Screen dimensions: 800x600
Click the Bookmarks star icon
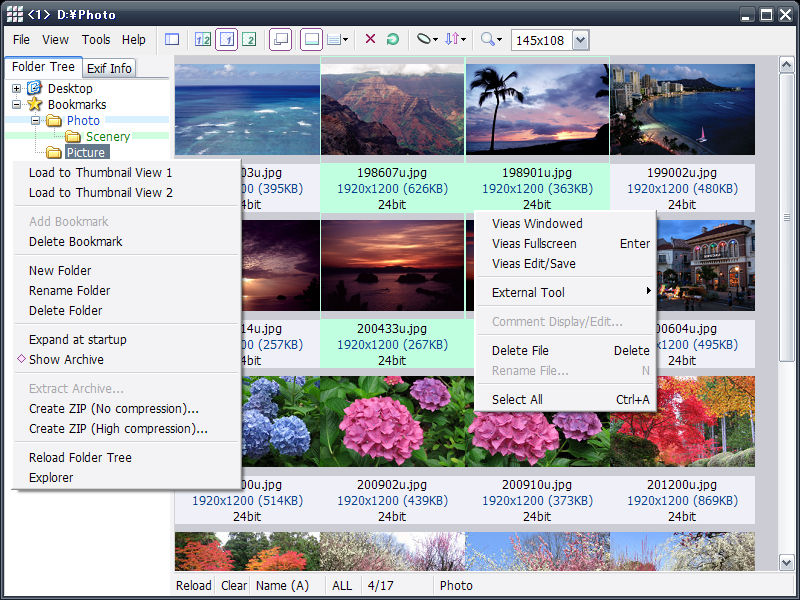34,104
